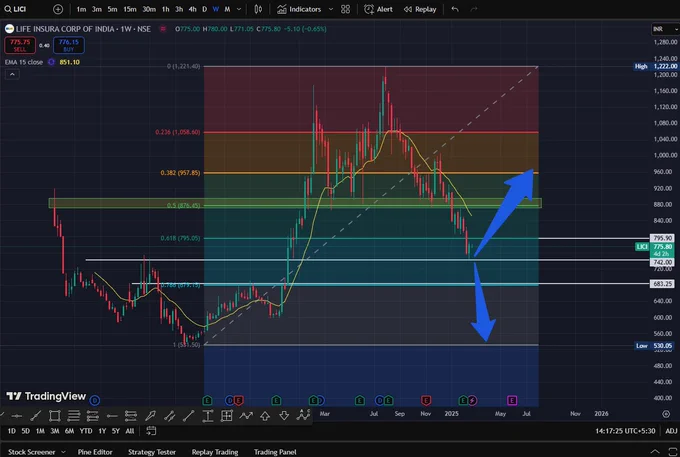
Task: Select the zigzag path tool
Action: point(246,416)
